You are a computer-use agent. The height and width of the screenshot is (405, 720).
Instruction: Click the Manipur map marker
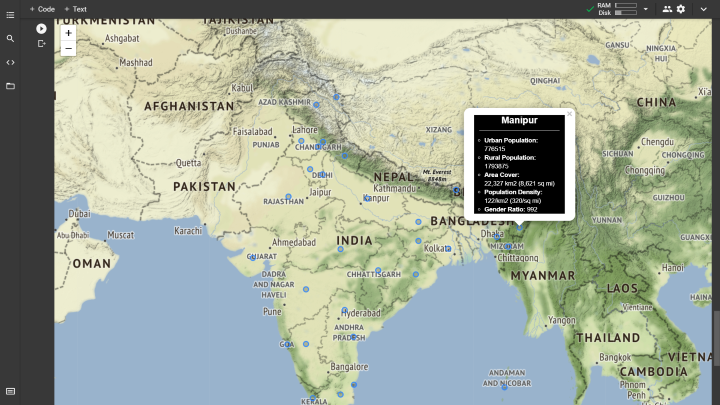point(519,227)
